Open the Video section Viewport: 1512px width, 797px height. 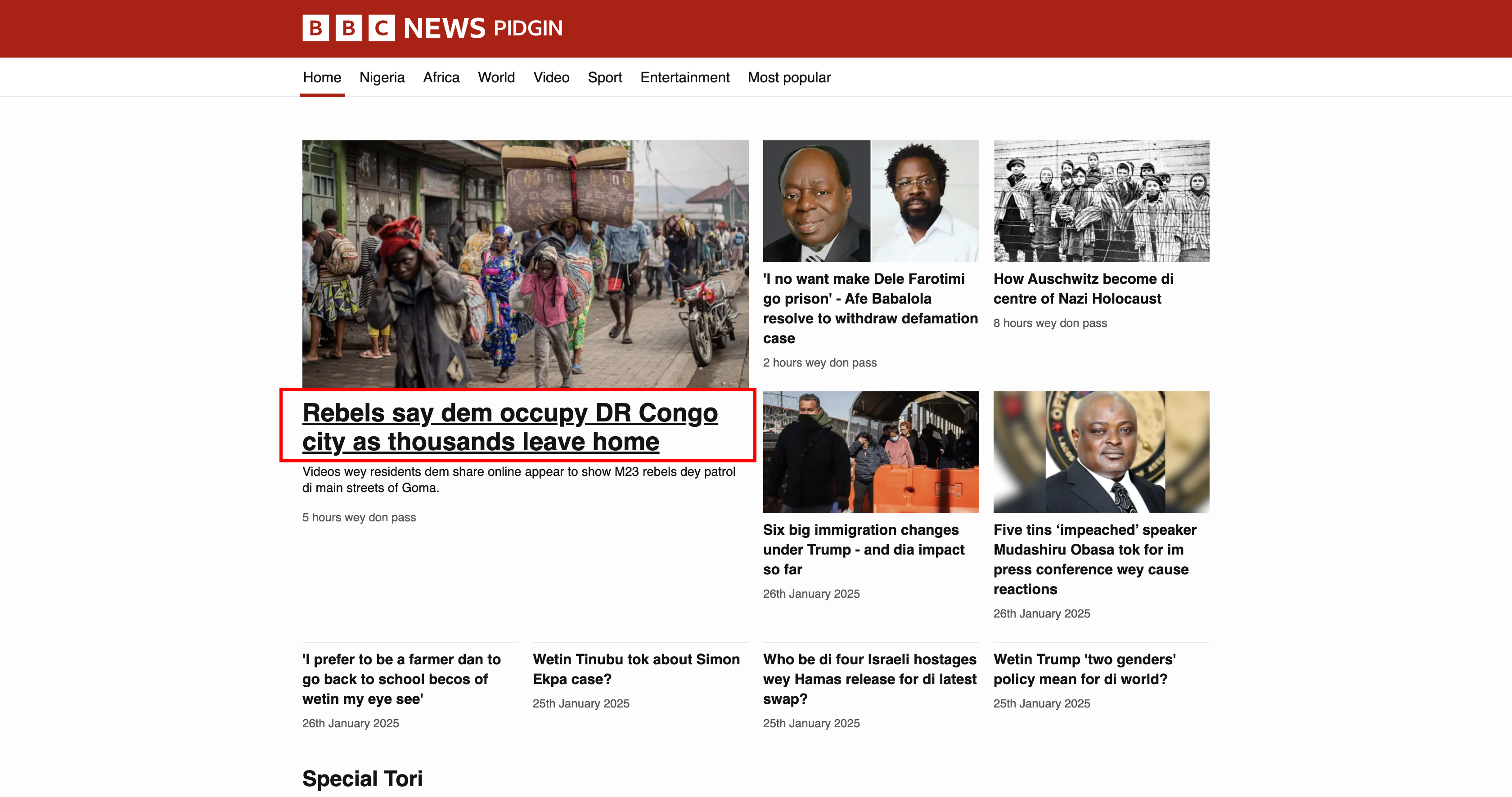[550, 77]
